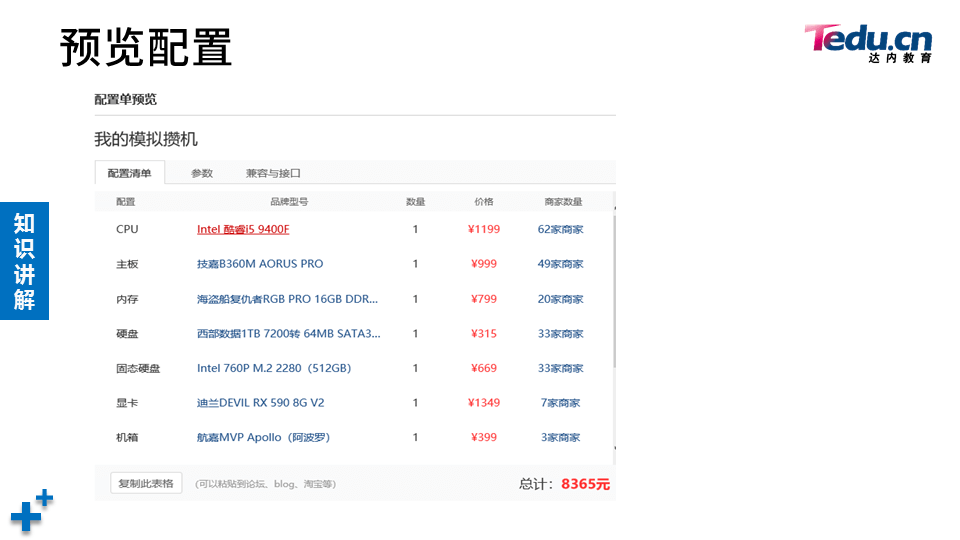Click the 品牌型号 column header
The height and width of the screenshot is (540, 960).
[x=289, y=201]
